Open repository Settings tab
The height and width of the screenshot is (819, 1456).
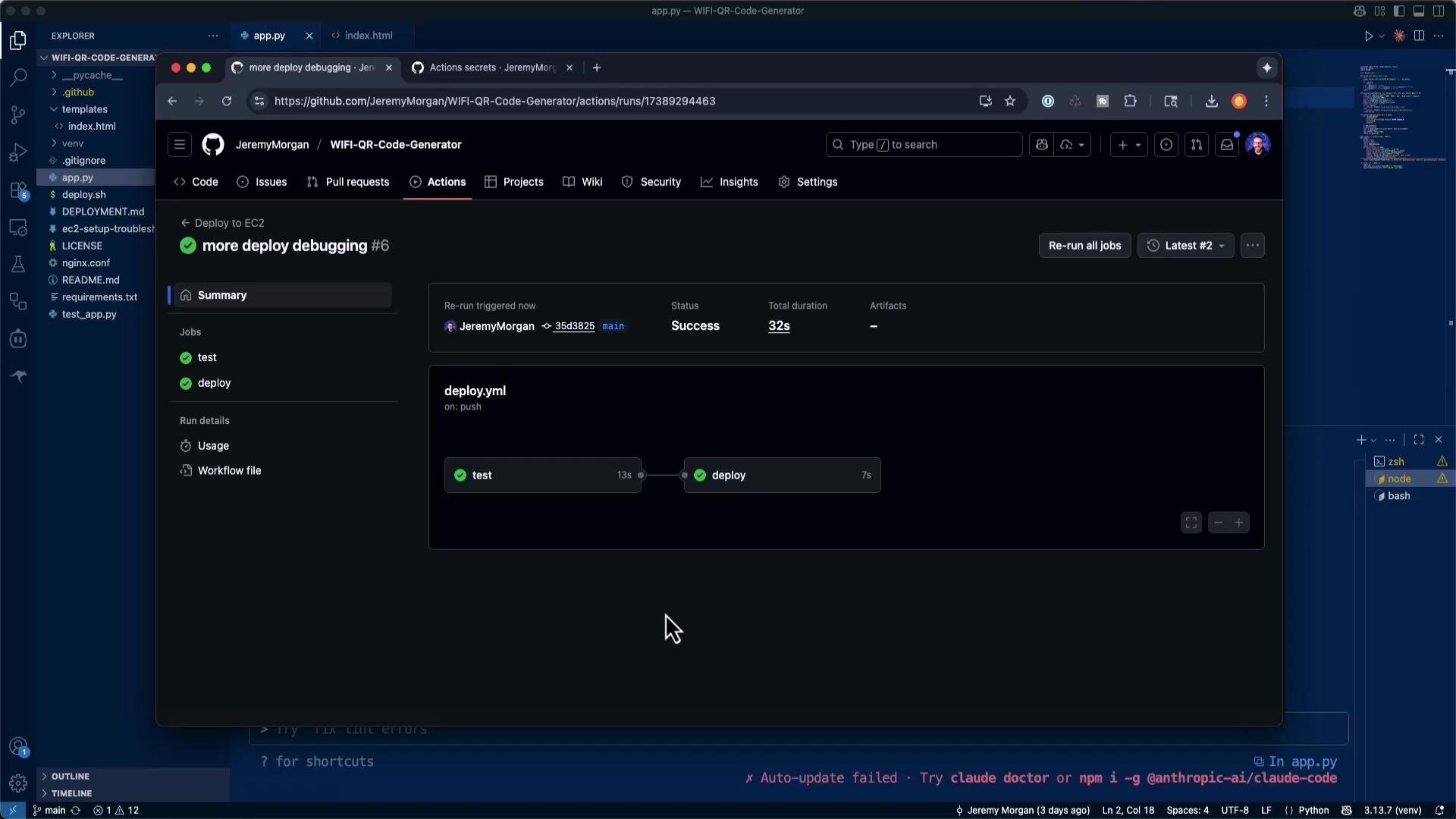(x=808, y=182)
